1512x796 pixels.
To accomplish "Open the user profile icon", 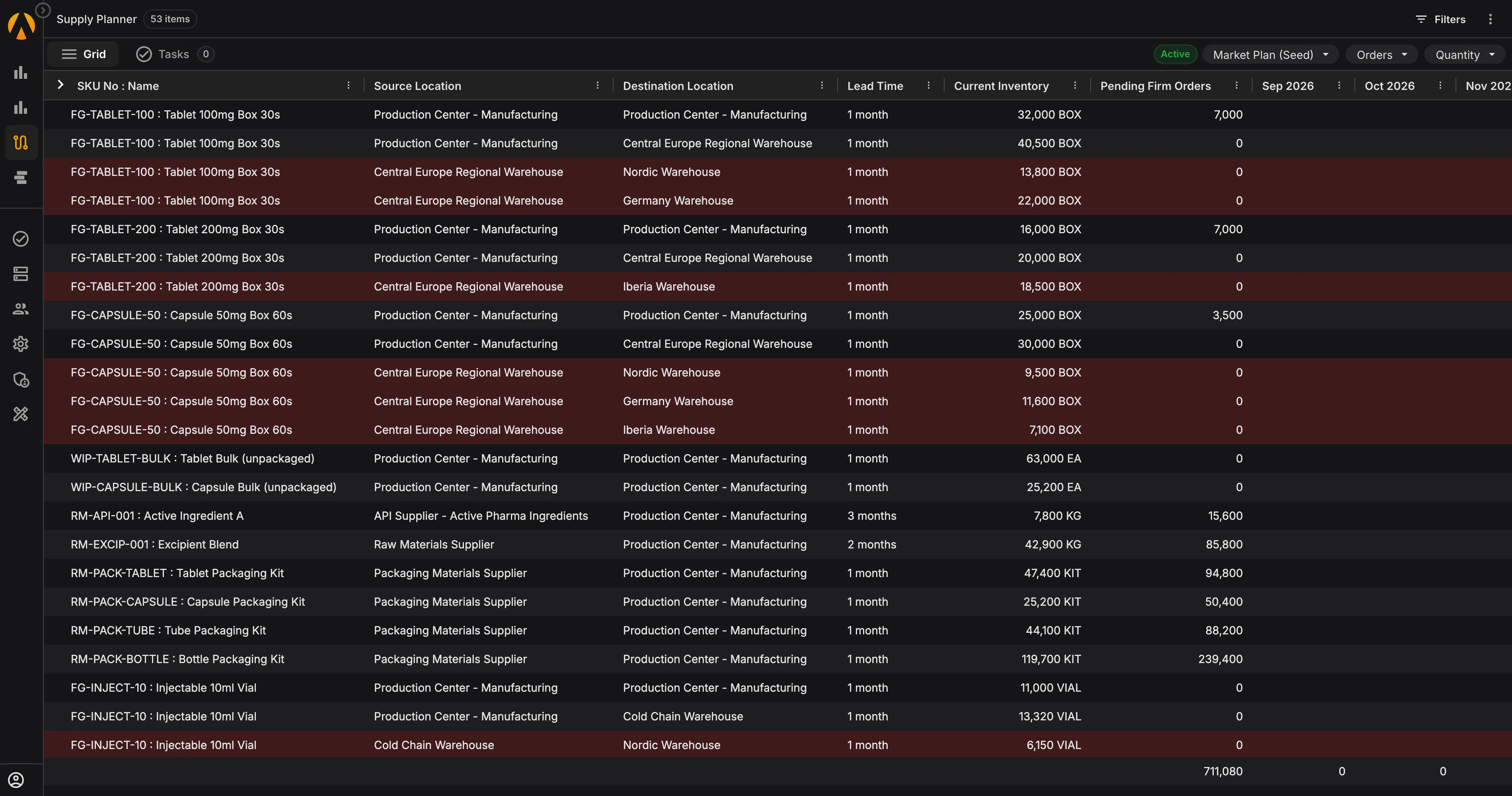I will click(16, 780).
